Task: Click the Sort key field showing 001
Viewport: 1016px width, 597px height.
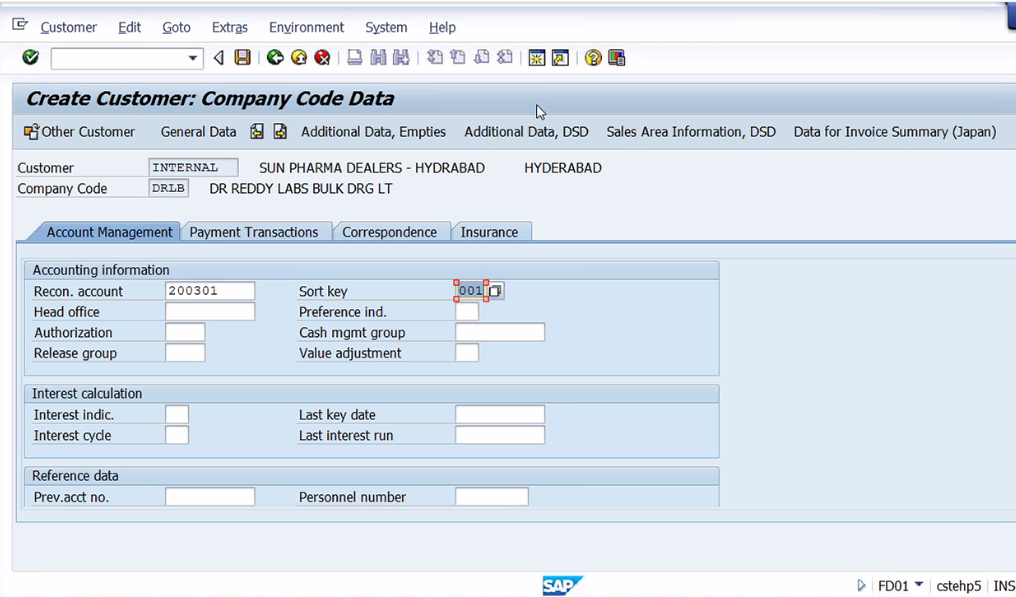Action: point(470,291)
